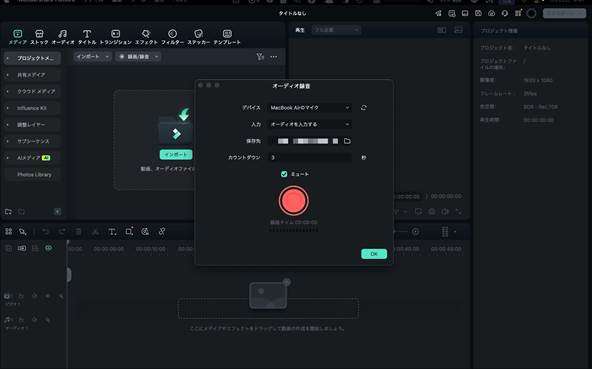This screenshot has height=369, width=592.
Task: Browse the save location folder icon
Action: tap(347, 141)
